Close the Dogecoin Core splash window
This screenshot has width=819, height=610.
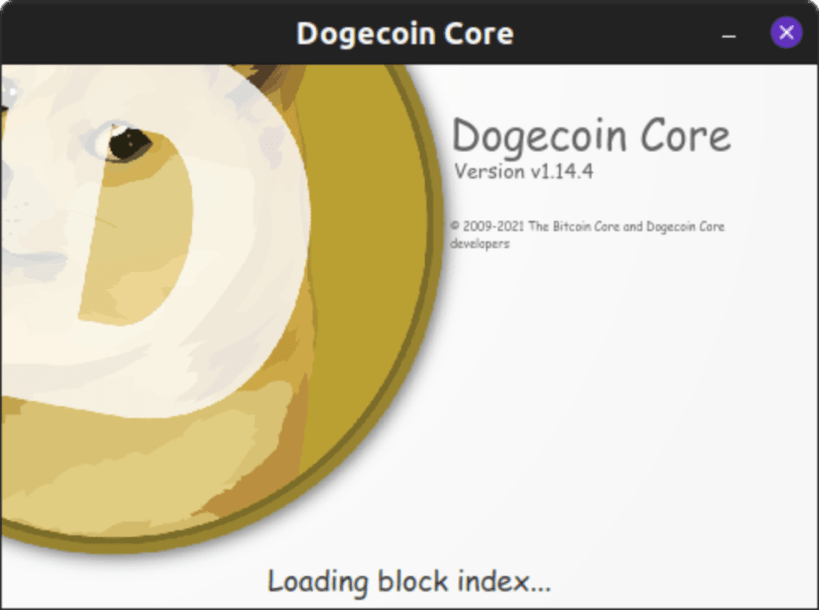point(786,33)
